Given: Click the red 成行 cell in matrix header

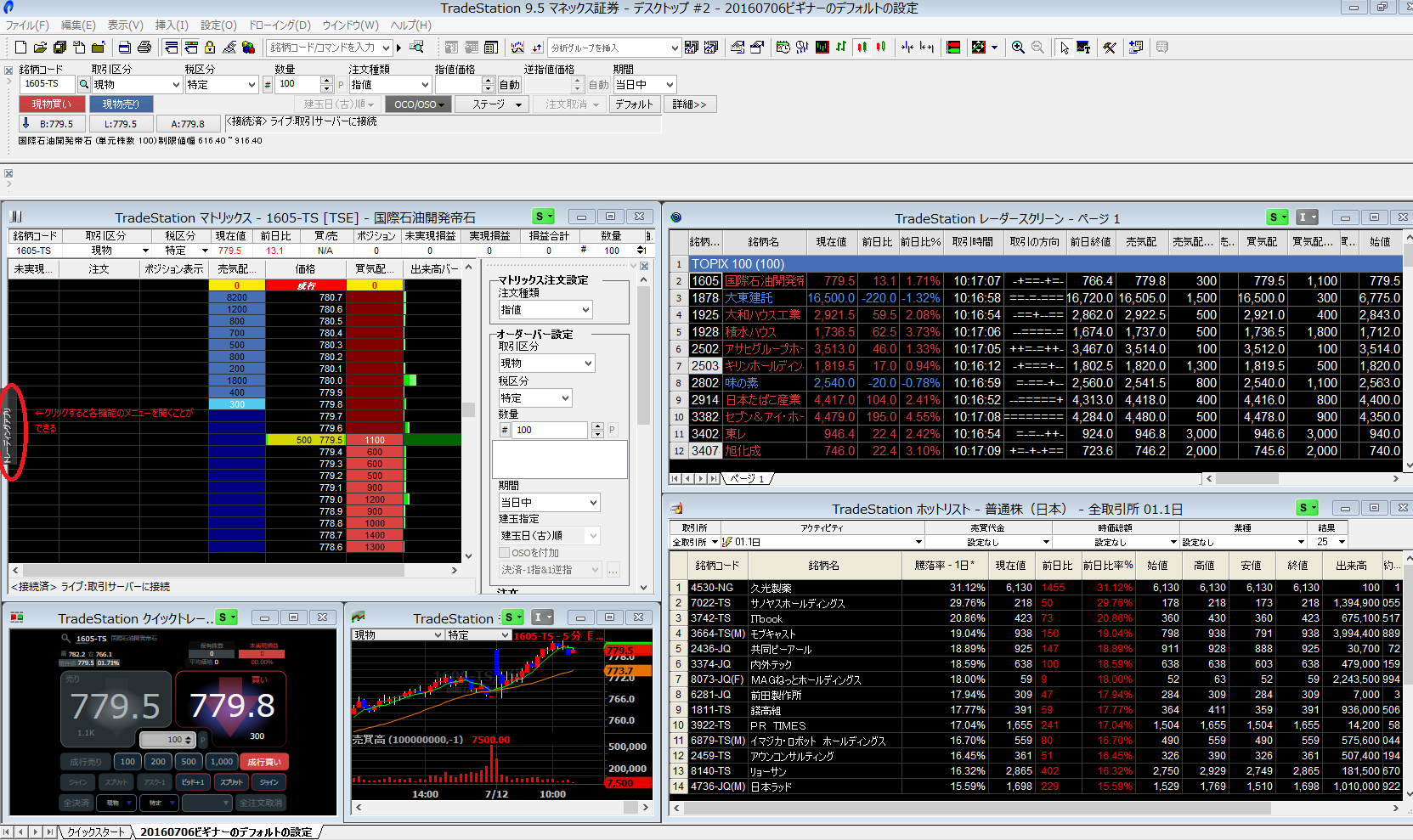Looking at the screenshot, I should 306,285.
